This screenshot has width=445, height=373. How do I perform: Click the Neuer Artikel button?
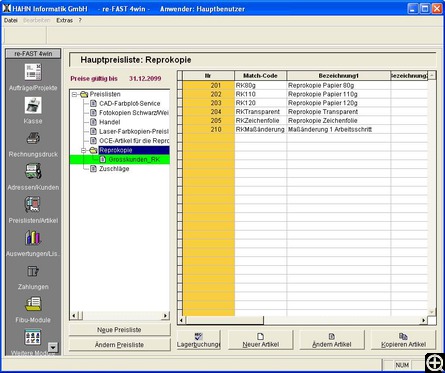pyautogui.click(x=261, y=340)
